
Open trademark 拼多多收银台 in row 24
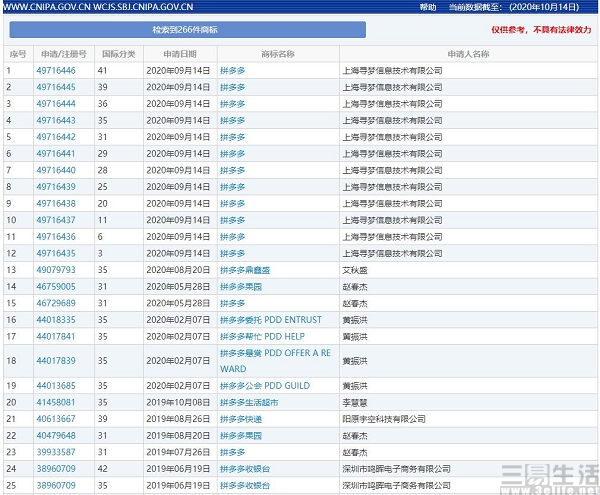[x=245, y=469]
